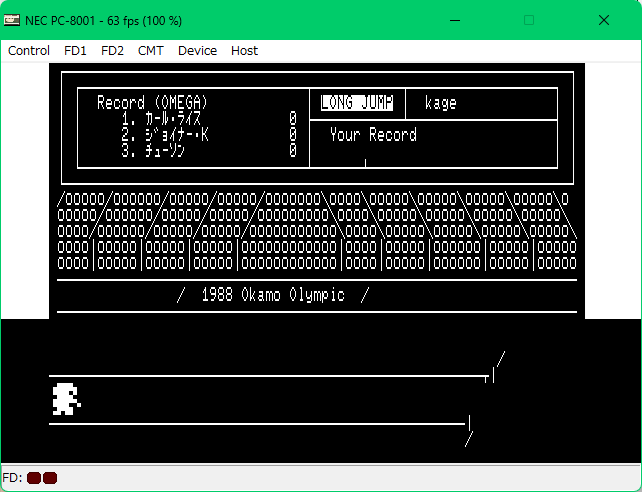Click the FD: label in status bar
The height and width of the screenshot is (492, 642).
click(14, 478)
